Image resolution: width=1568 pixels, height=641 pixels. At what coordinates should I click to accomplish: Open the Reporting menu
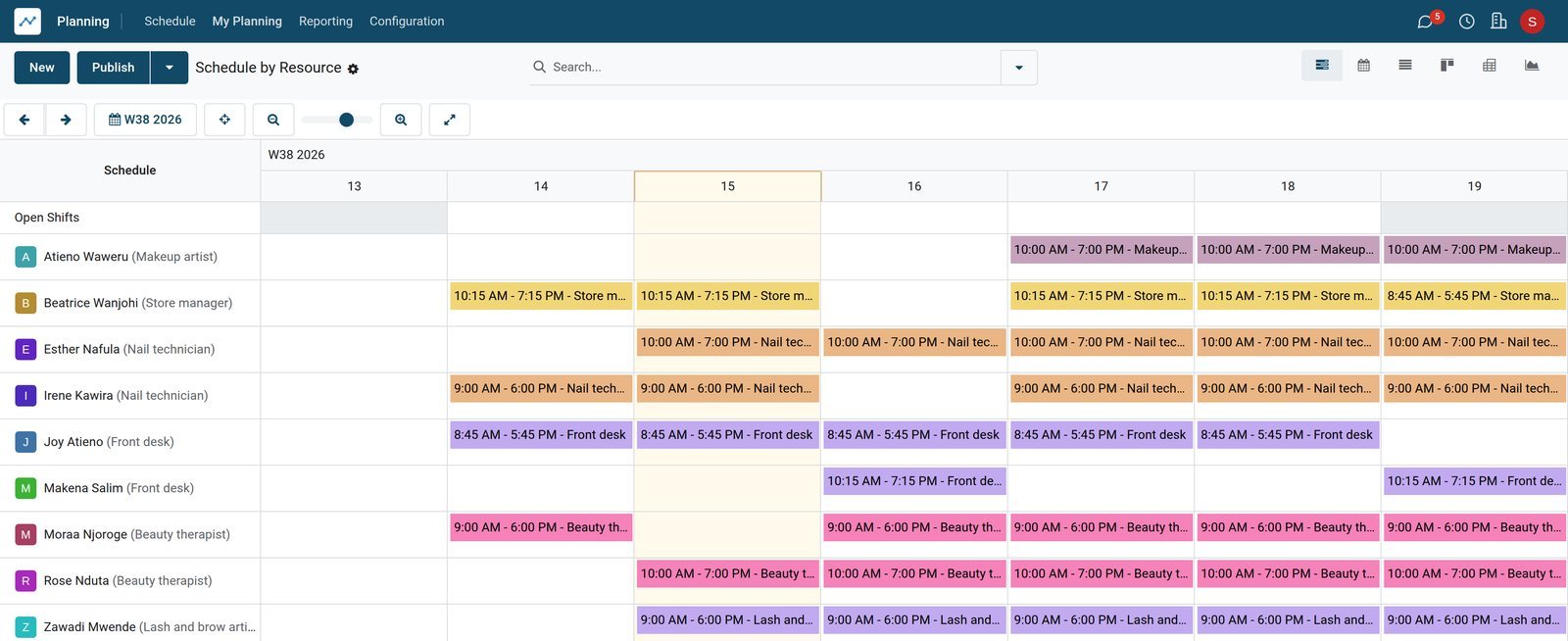325,21
